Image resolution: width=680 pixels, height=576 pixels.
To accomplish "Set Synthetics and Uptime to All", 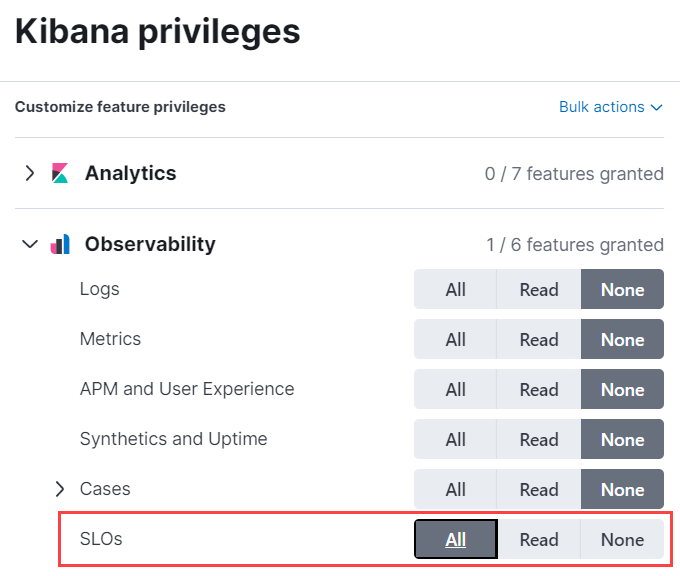I will (x=456, y=440).
